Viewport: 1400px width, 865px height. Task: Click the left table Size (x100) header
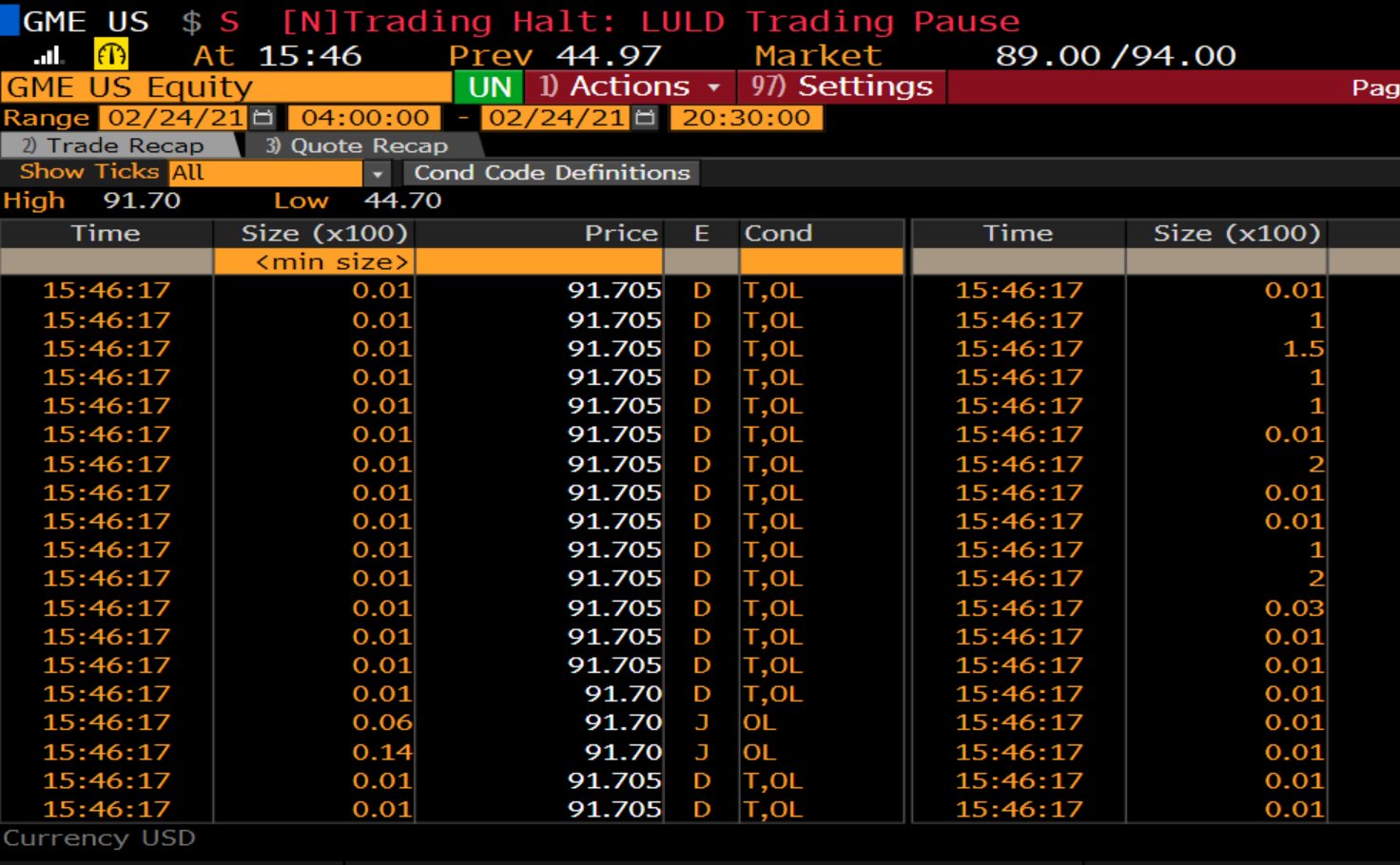tap(314, 234)
